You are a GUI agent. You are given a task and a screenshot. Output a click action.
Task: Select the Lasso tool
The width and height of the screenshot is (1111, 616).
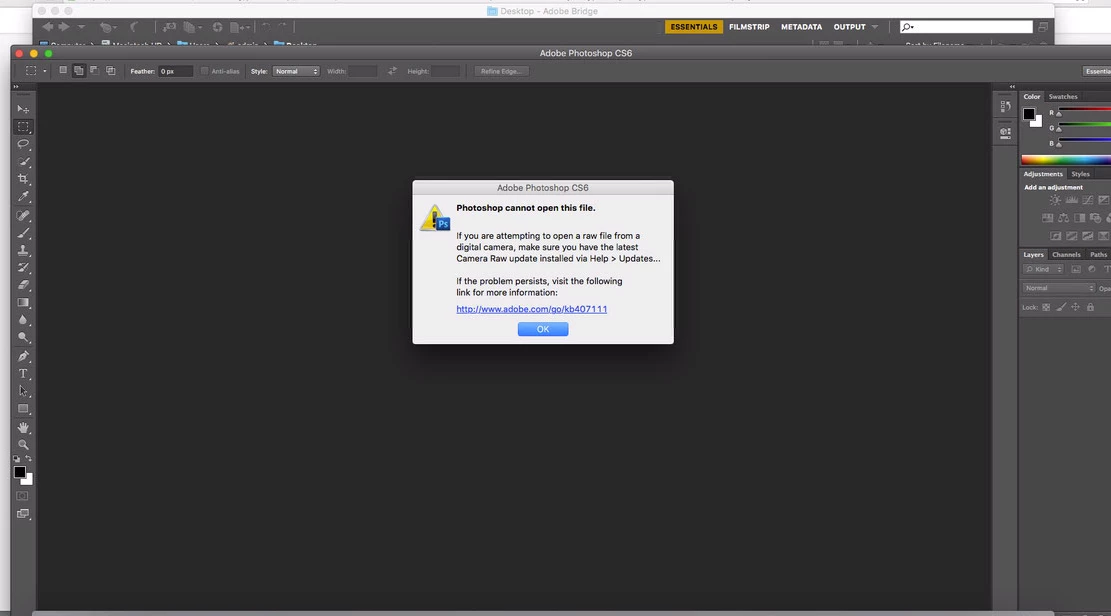coord(23,144)
